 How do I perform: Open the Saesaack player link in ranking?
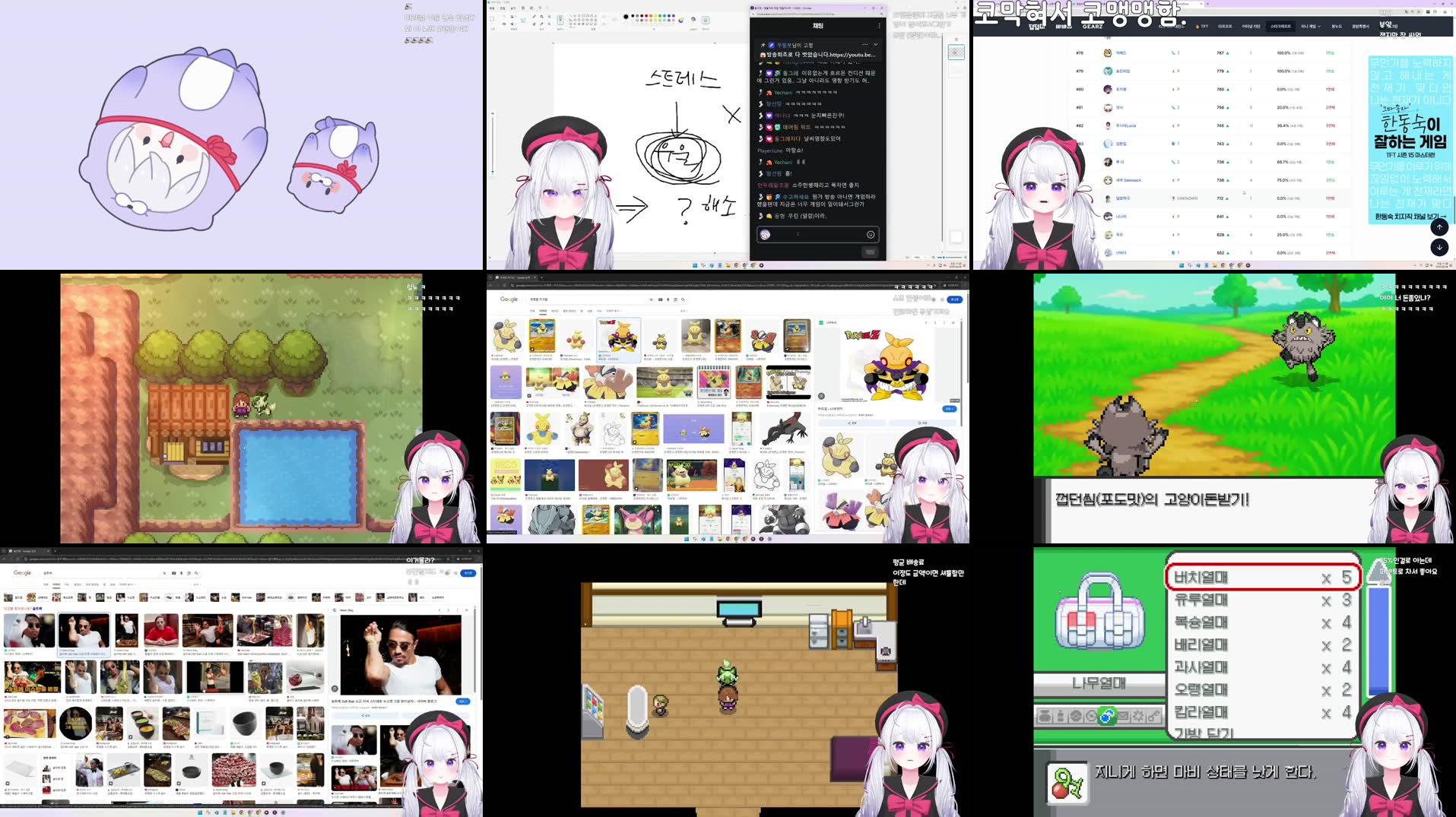(x=1128, y=180)
